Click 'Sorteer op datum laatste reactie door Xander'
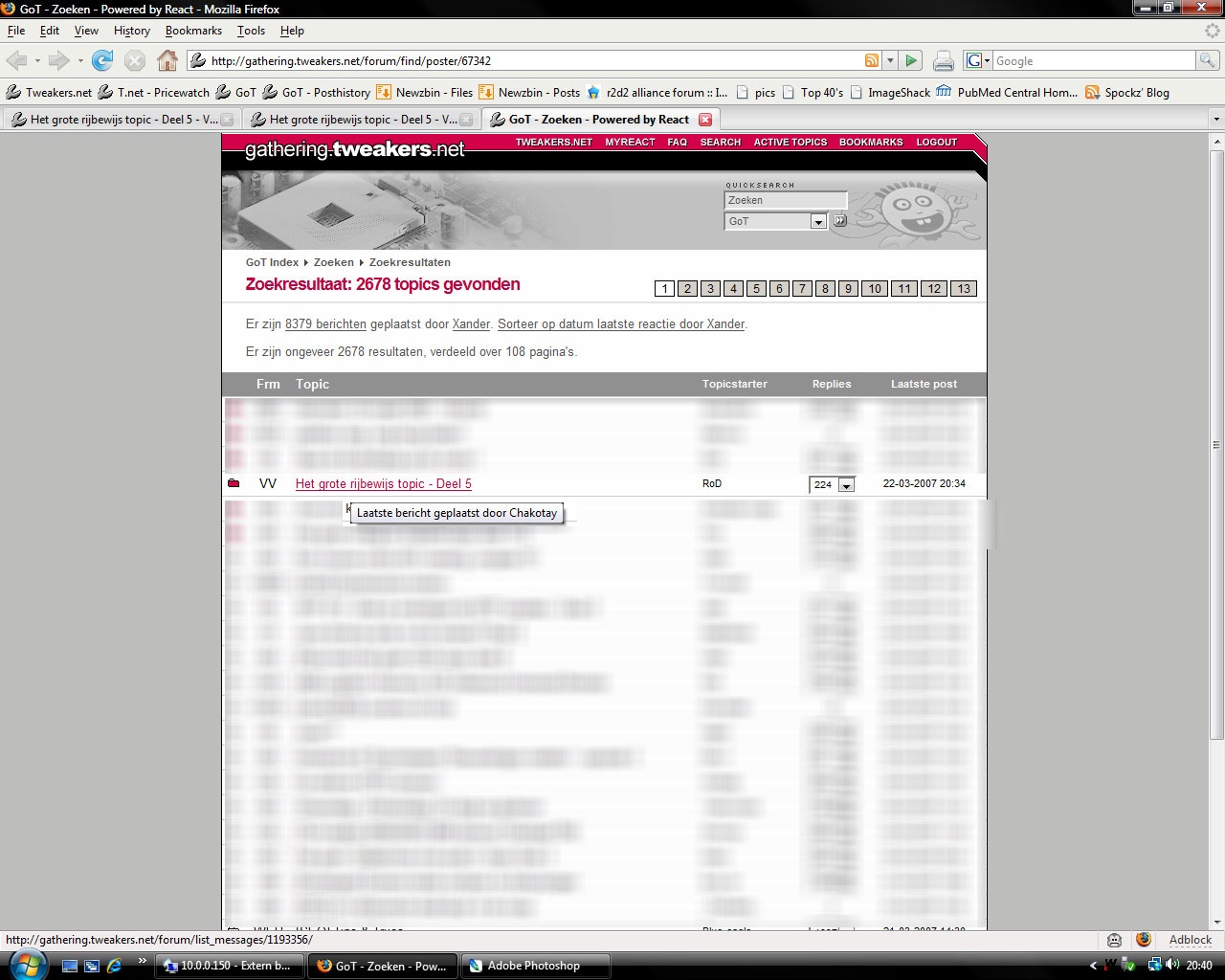 click(621, 324)
